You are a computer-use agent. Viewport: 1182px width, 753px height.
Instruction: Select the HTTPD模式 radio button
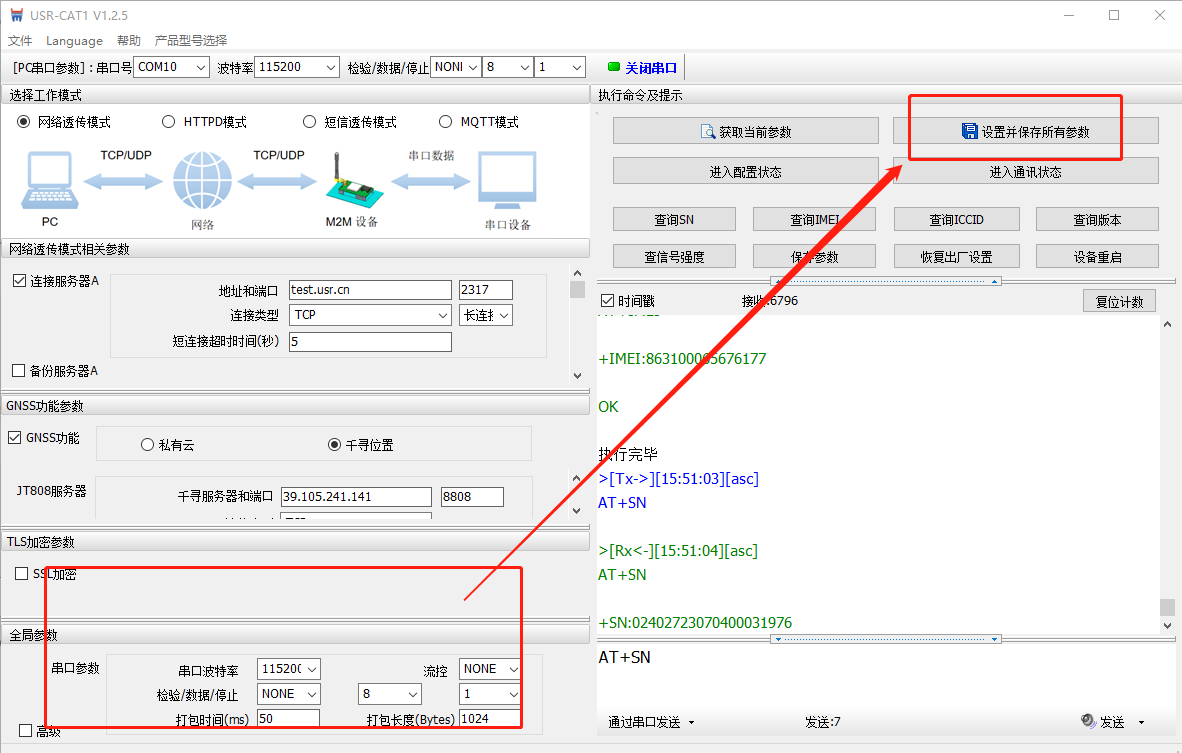[x=168, y=122]
